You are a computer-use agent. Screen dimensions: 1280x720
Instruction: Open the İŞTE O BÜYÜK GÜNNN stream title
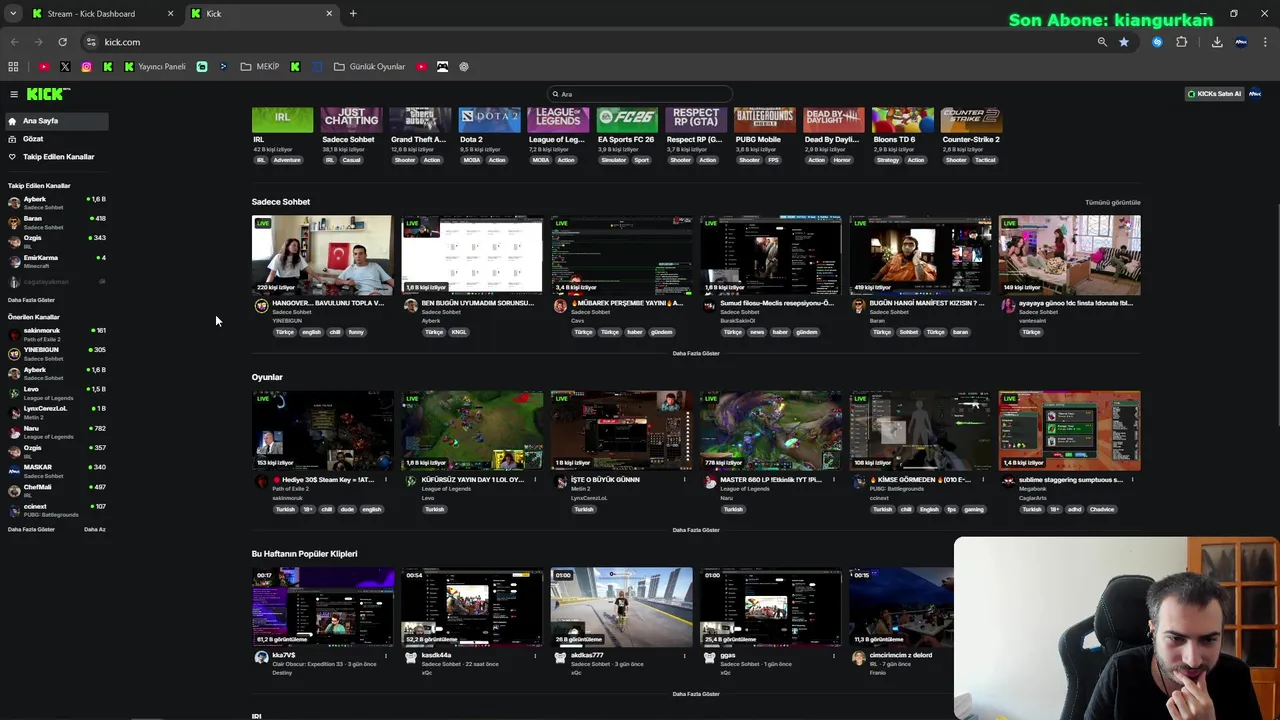tap(605, 480)
